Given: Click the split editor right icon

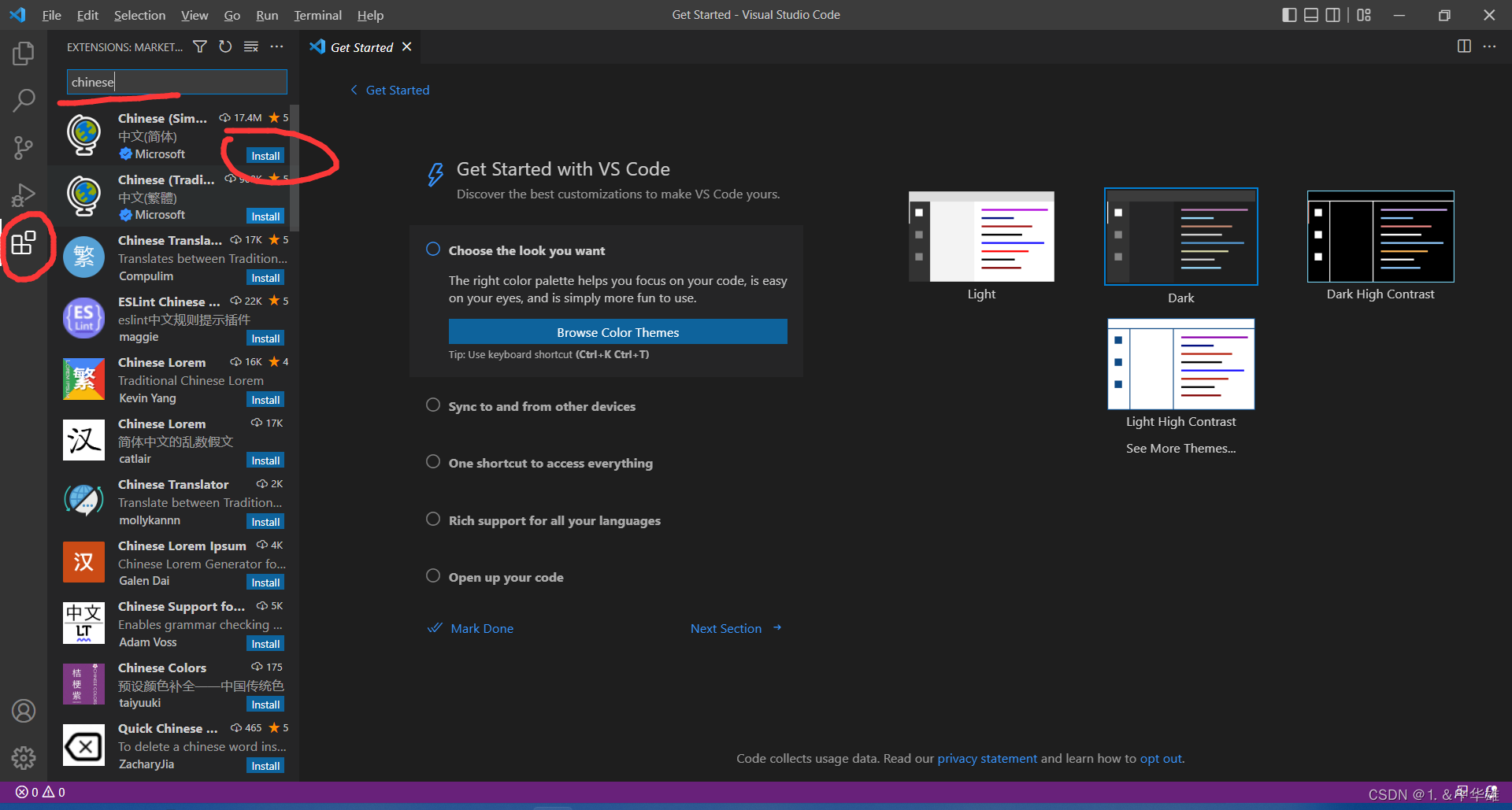Looking at the screenshot, I should pos(1464,46).
